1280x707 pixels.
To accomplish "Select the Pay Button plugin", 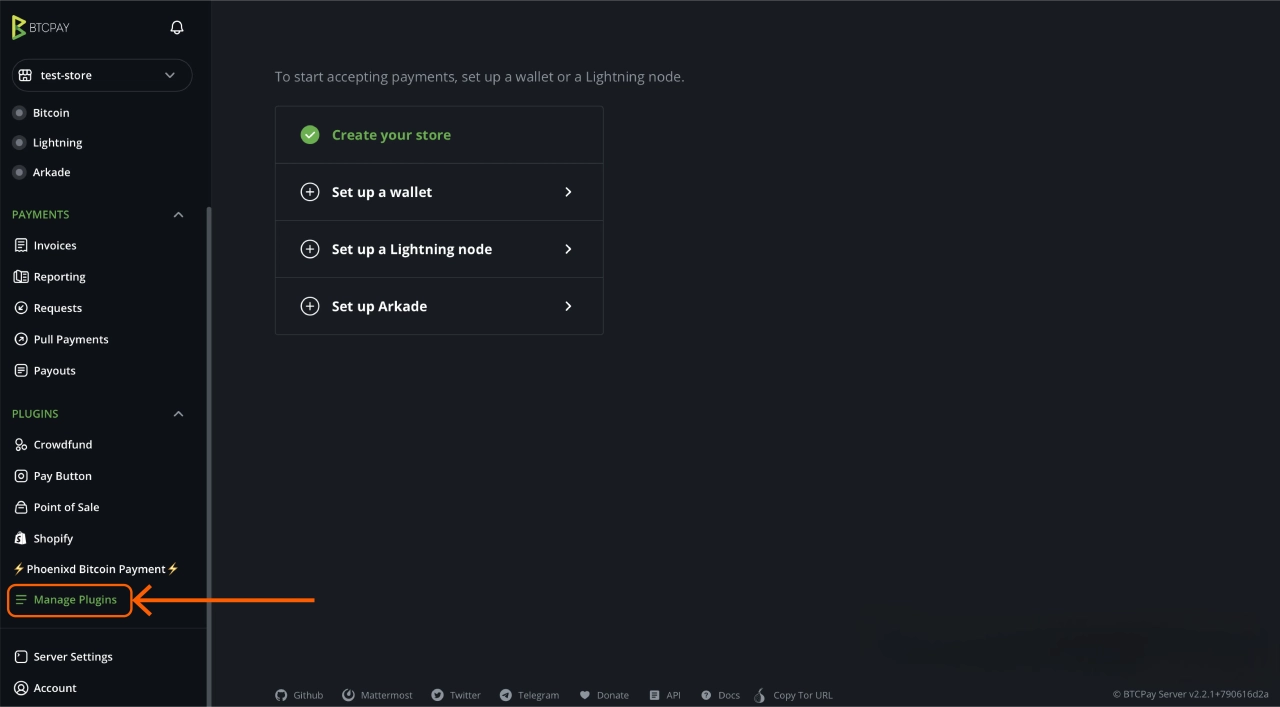I will (60, 475).
